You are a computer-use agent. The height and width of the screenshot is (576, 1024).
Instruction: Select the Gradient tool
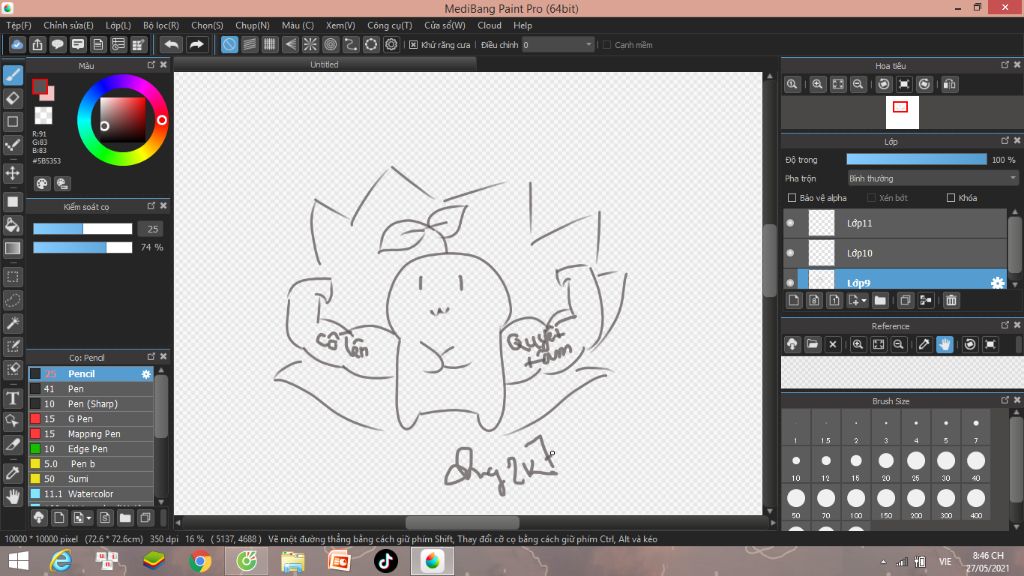click(x=12, y=248)
